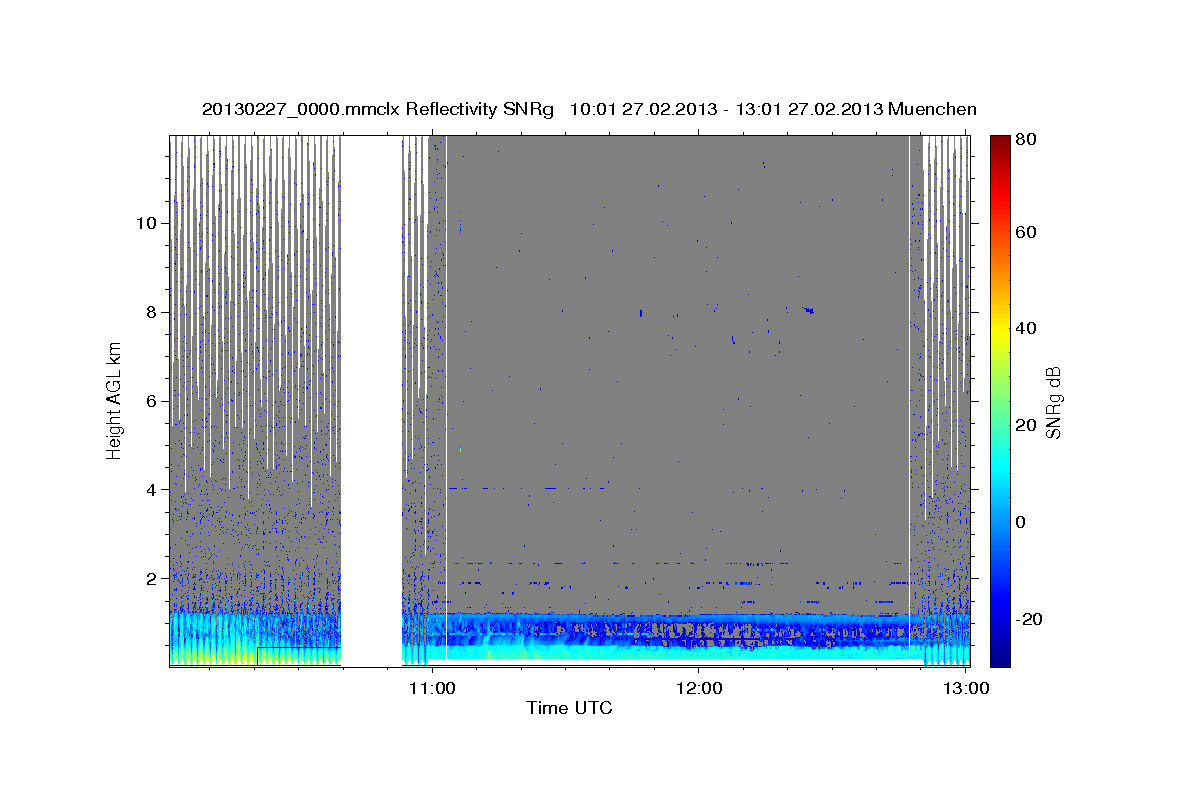
Task: Click the blue echo cluster near 8 km
Action: [x=808, y=310]
